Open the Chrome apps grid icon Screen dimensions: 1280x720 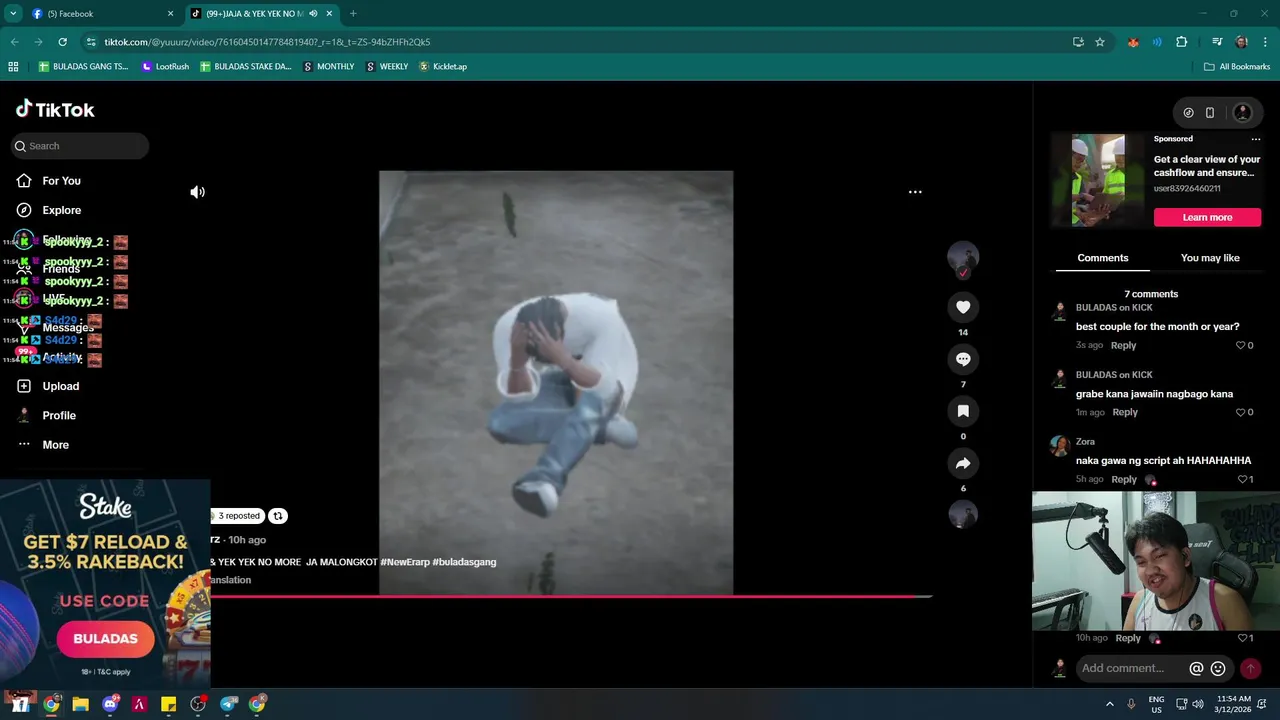click(x=13, y=67)
